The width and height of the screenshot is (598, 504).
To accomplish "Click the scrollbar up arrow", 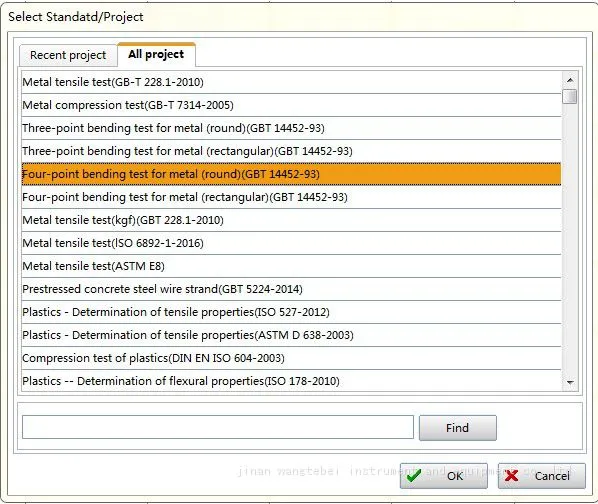I will point(570,80).
